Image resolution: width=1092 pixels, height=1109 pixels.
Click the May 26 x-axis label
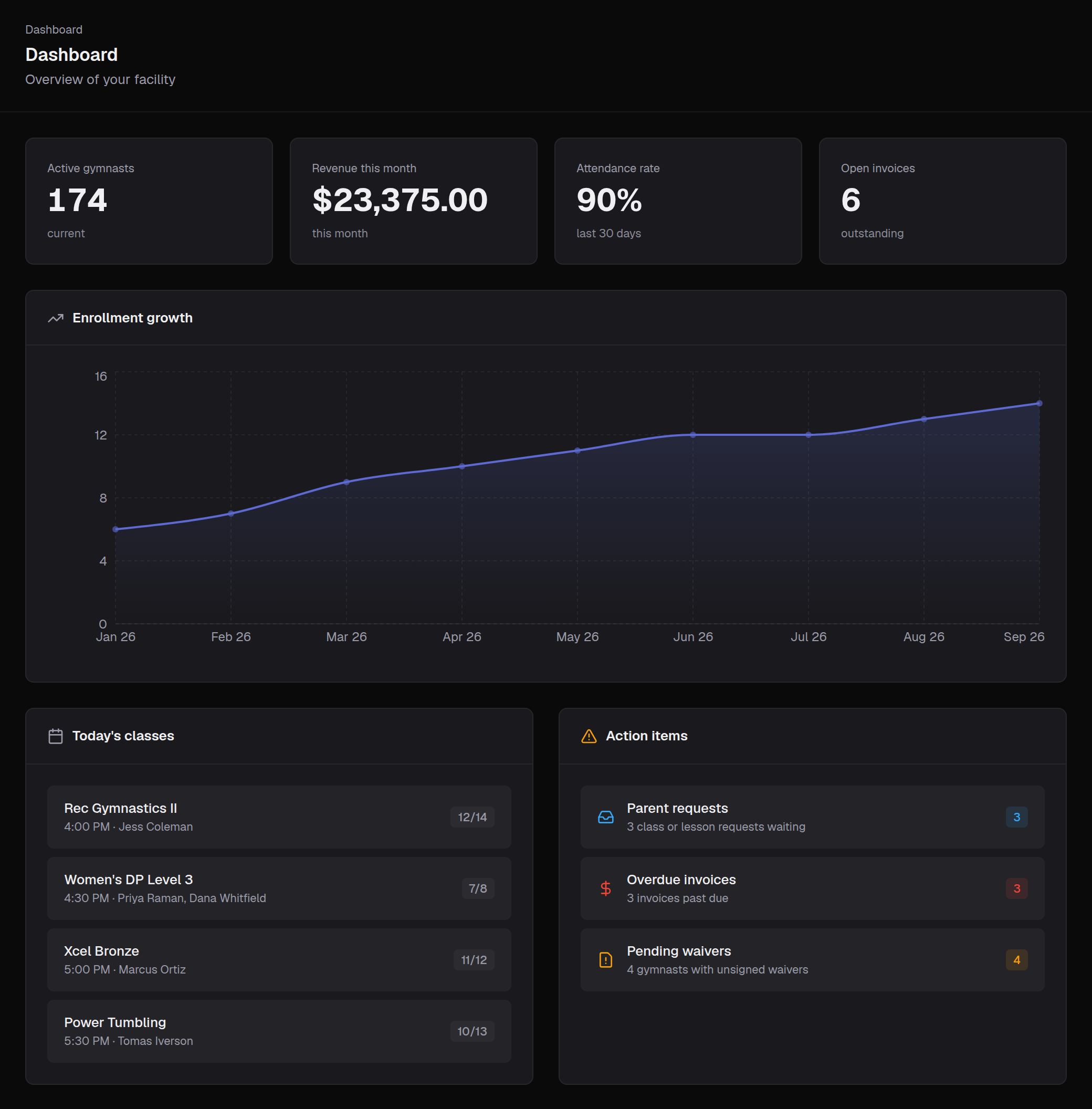tap(577, 637)
